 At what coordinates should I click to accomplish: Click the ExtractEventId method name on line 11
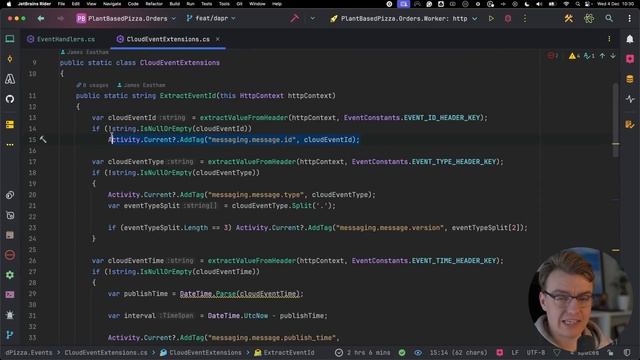[x=188, y=96]
